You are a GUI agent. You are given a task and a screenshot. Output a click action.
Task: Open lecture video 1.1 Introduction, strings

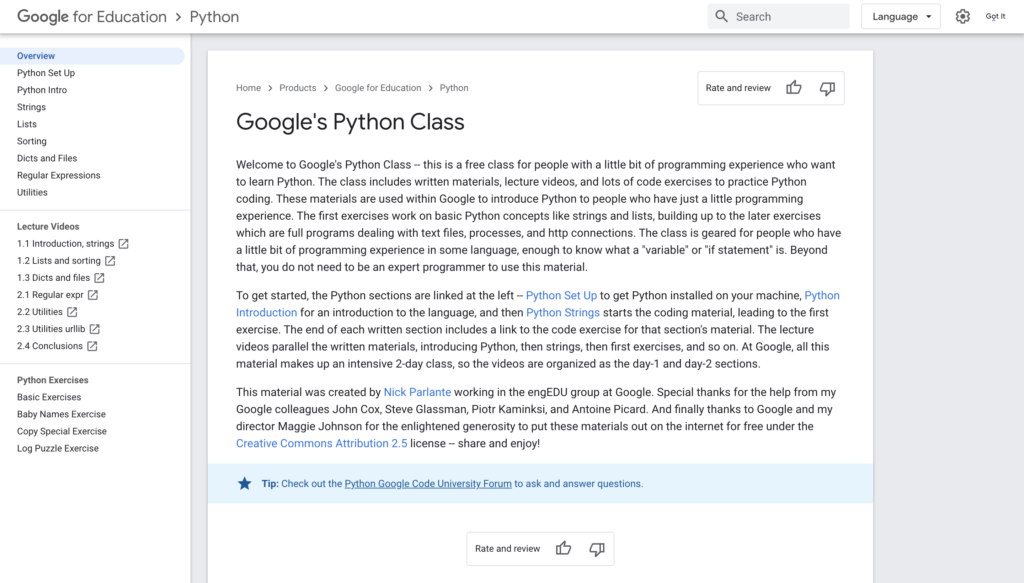65,244
